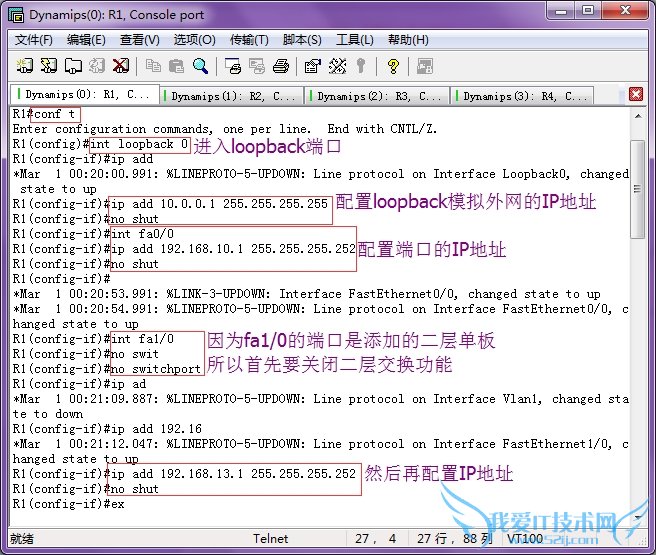The image size is (656, 555).
Task: Open Find with the magnifier icon
Action: coord(201,66)
